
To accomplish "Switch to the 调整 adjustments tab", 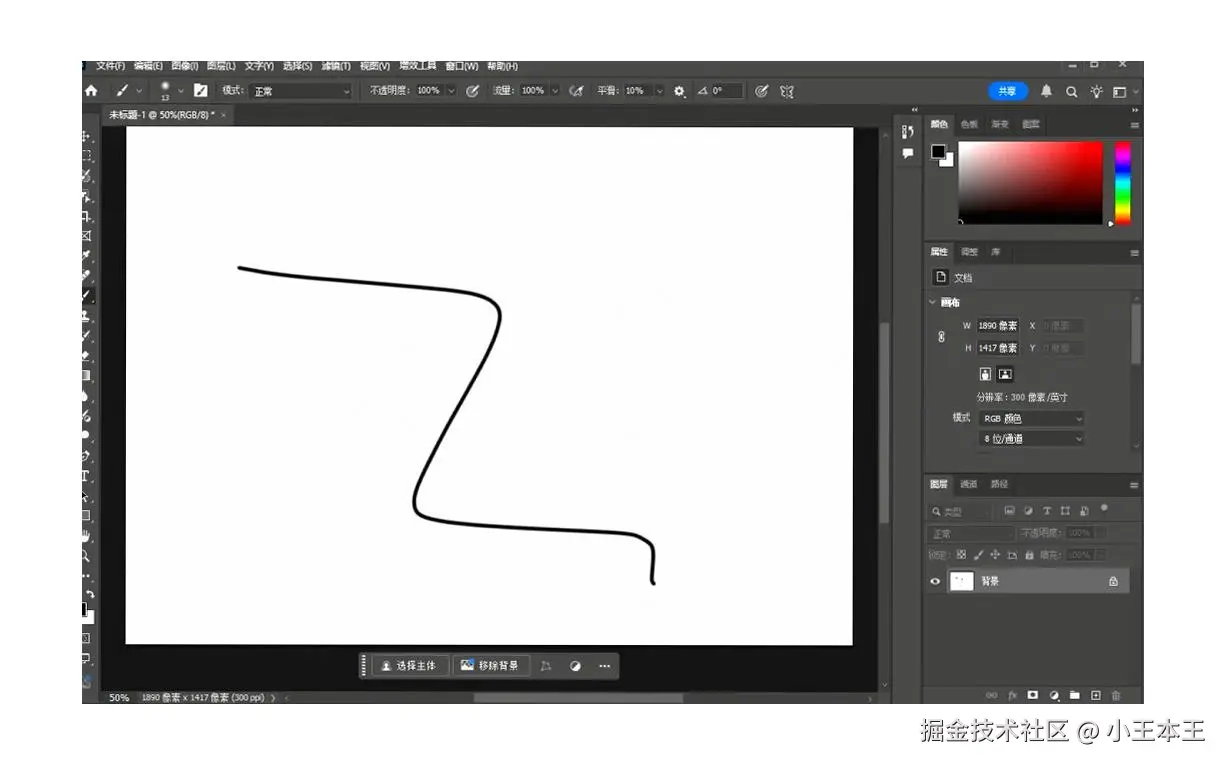I will 969,252.
